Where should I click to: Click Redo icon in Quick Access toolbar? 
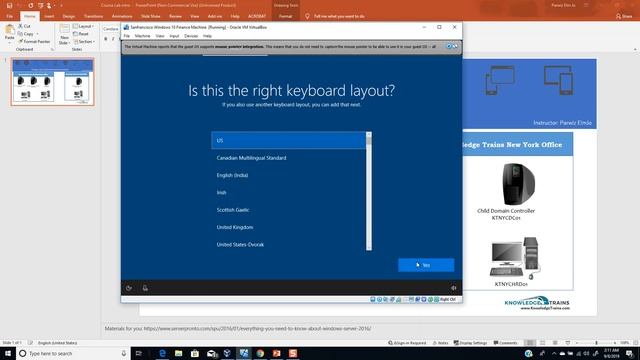pos(31,6)
